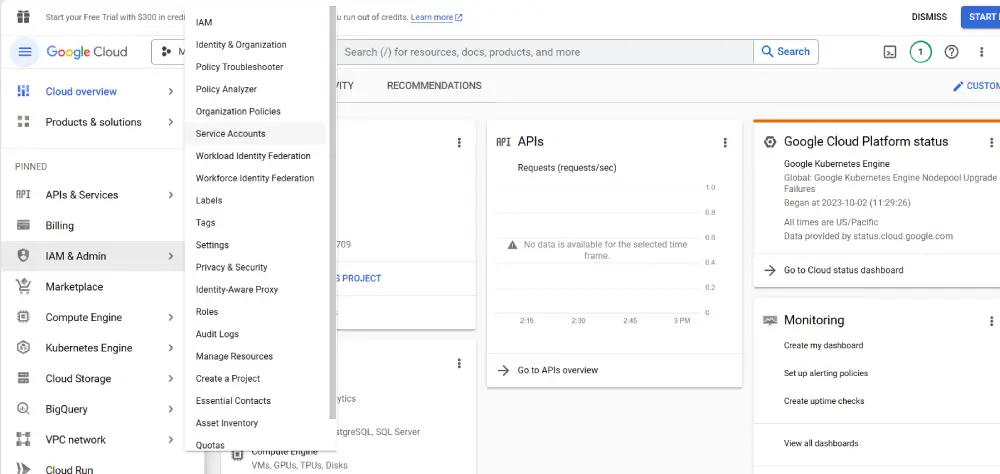Click the IAM & Admin shield icon
The height and width of the screenshot is (474, 1000).
point(24,256)
